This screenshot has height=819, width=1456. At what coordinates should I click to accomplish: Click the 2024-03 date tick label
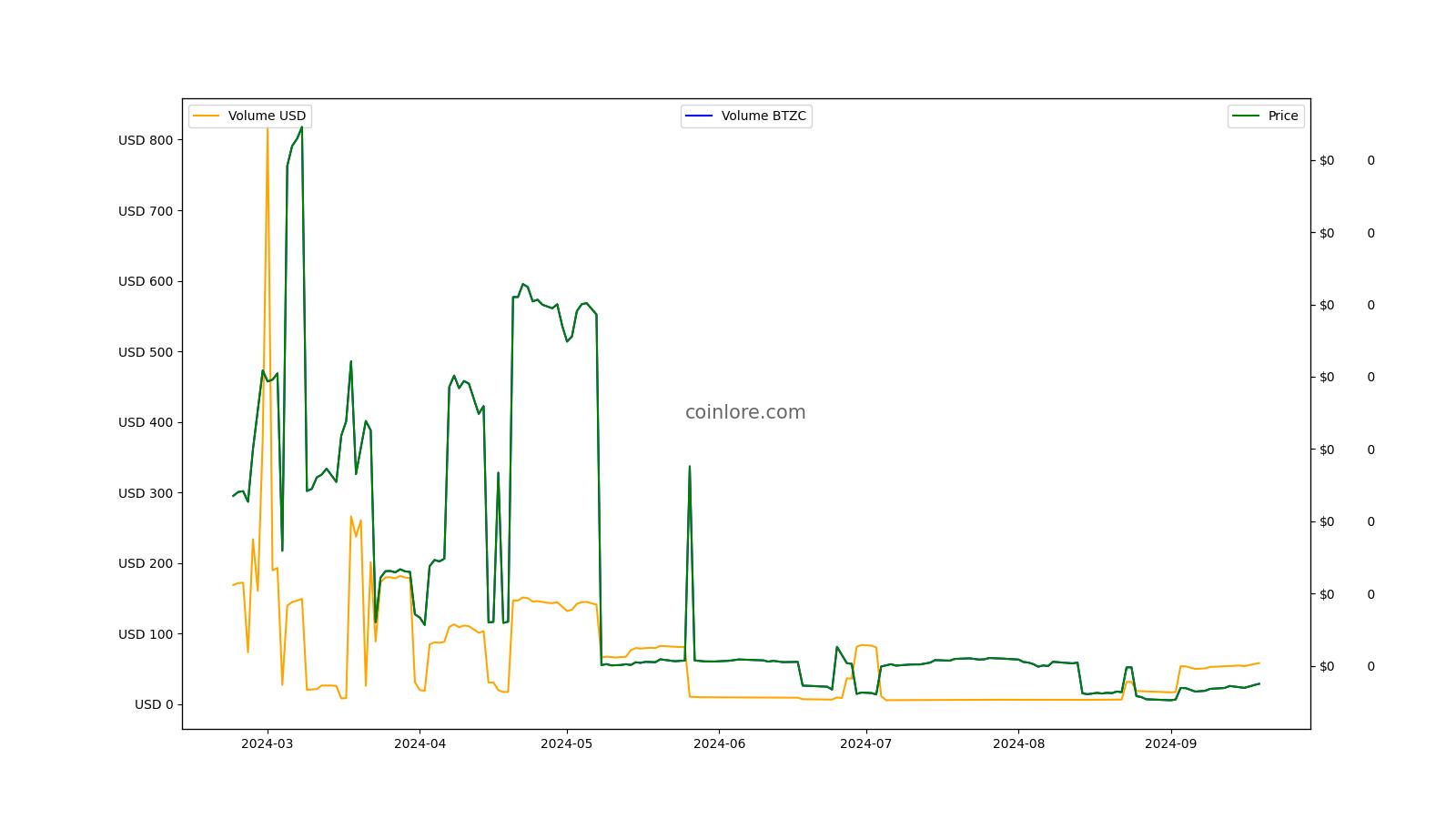point(267,743)
